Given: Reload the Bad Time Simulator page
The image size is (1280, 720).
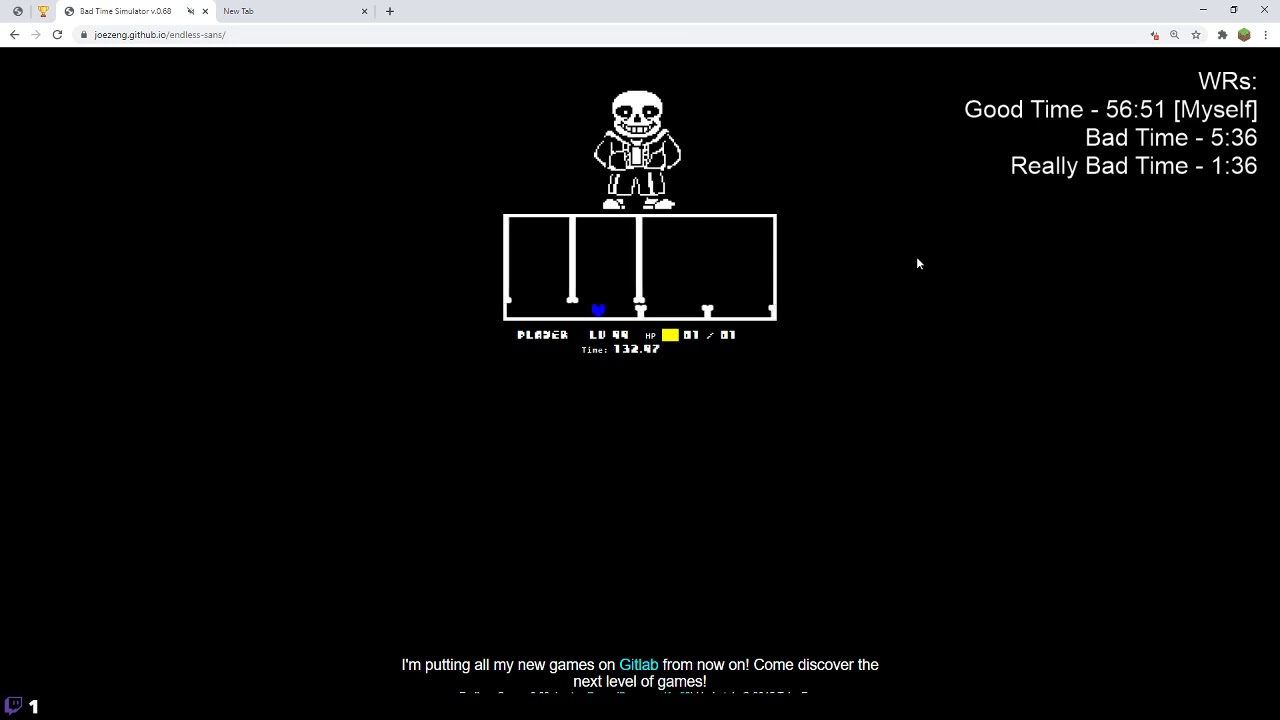Looking at the screenshot, I should tap(57, 35).
